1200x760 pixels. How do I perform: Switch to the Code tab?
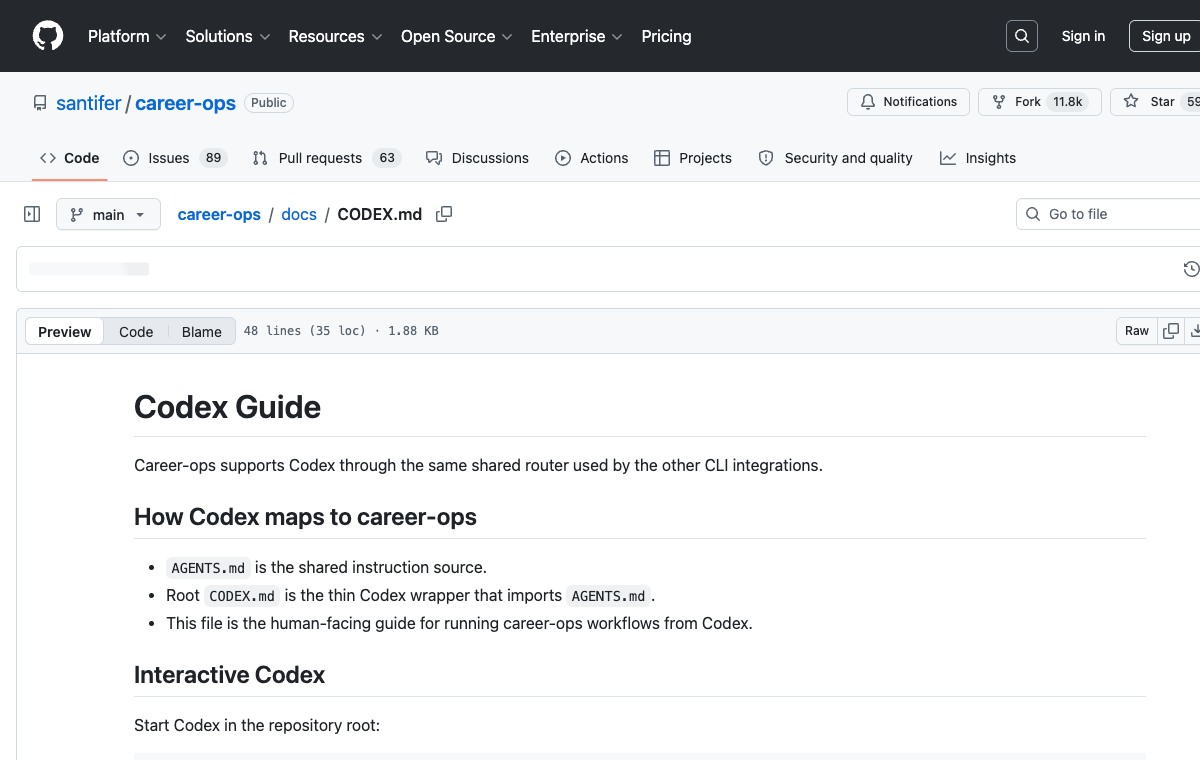70,158
